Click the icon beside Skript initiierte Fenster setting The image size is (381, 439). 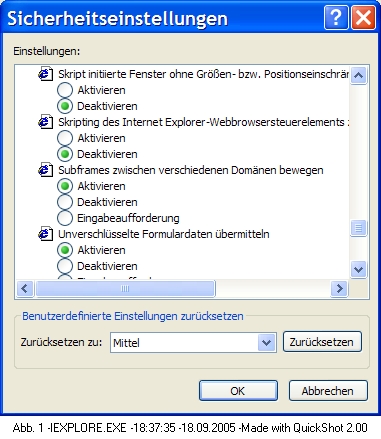pyautogui.click(x=45, y=74)
